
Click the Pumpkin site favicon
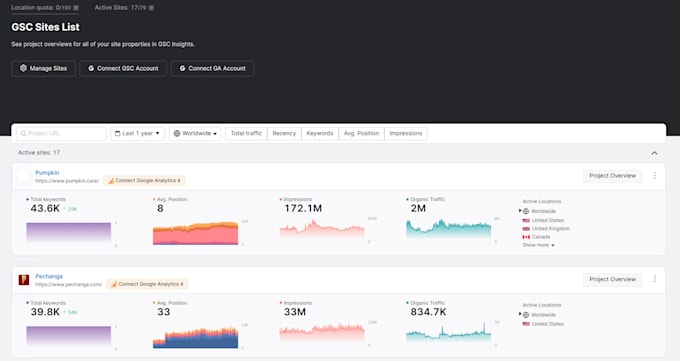coord(24,176)
